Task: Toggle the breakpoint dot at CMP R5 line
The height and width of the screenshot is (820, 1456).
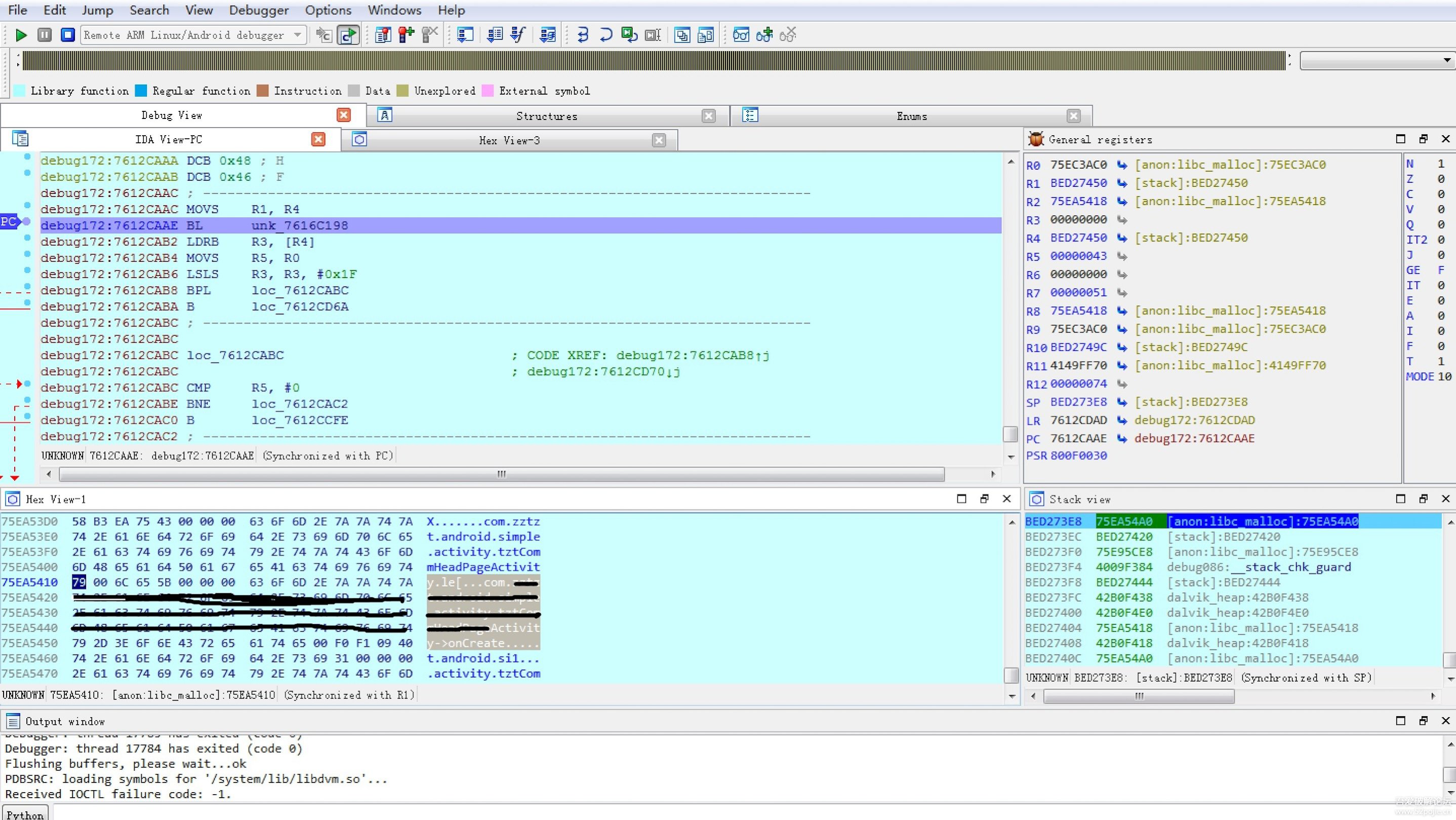Action: [27, 384]
